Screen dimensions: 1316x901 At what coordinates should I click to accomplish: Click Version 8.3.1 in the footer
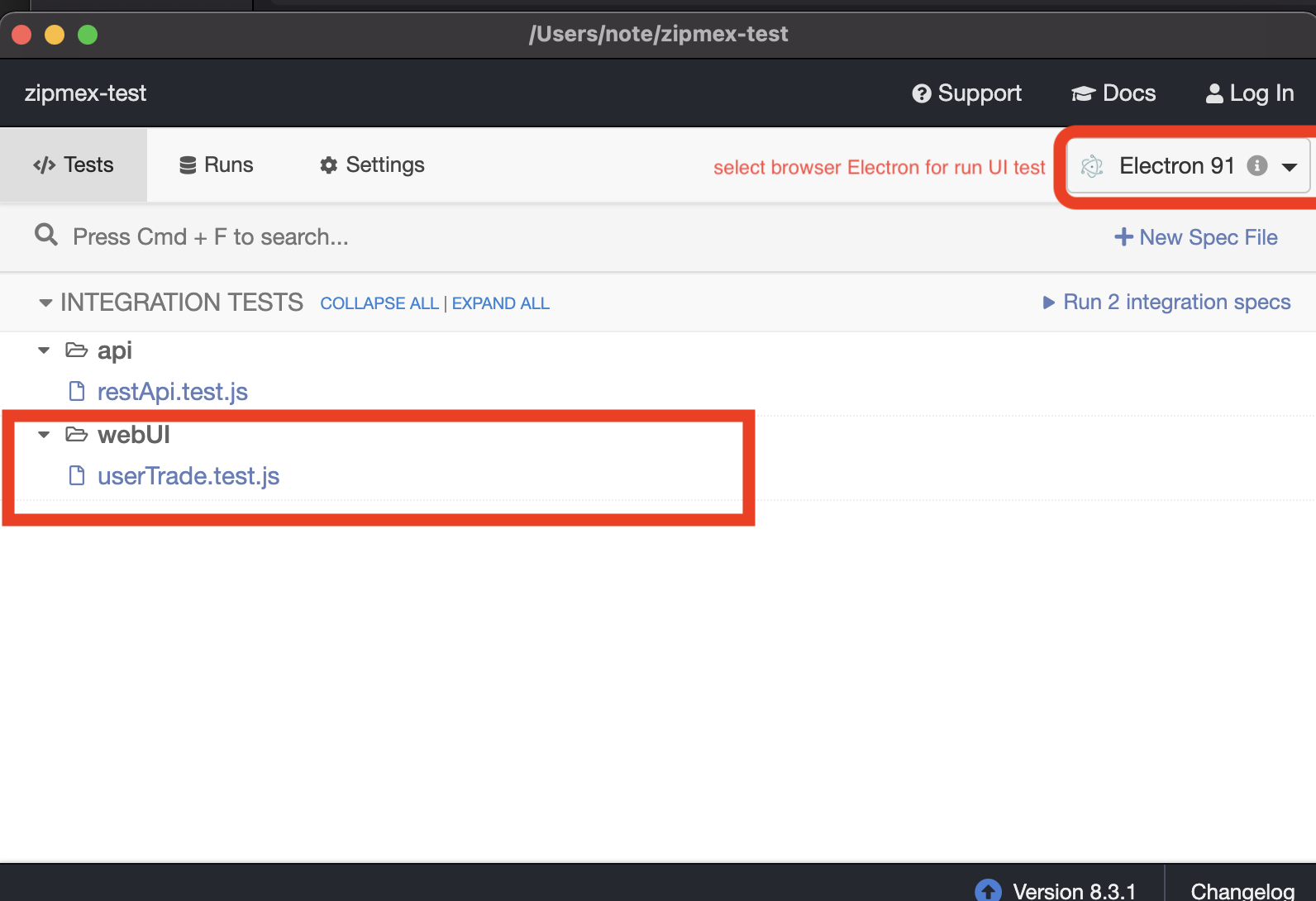tap(1074, 891)
